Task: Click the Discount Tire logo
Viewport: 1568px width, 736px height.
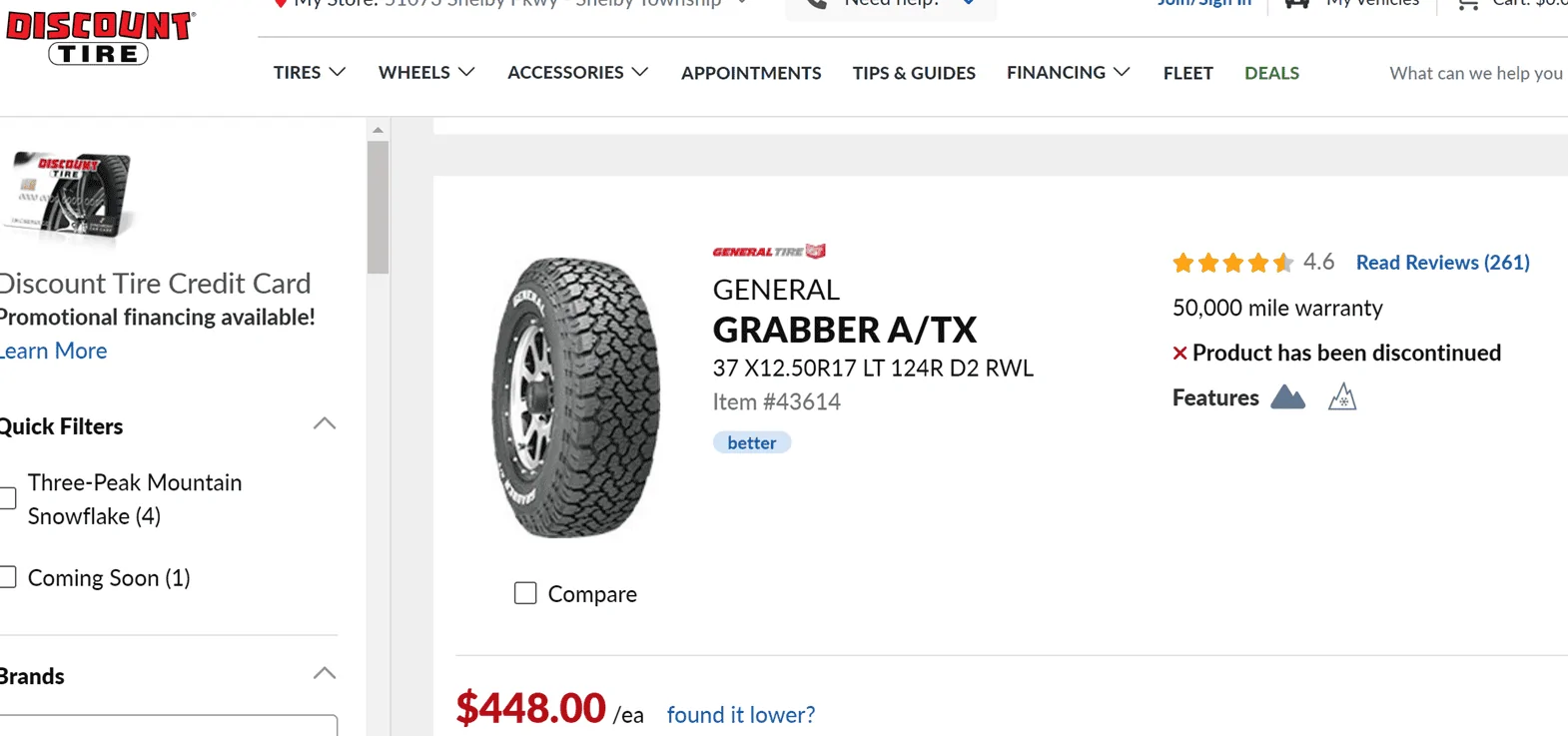Action: coord(99,38)
